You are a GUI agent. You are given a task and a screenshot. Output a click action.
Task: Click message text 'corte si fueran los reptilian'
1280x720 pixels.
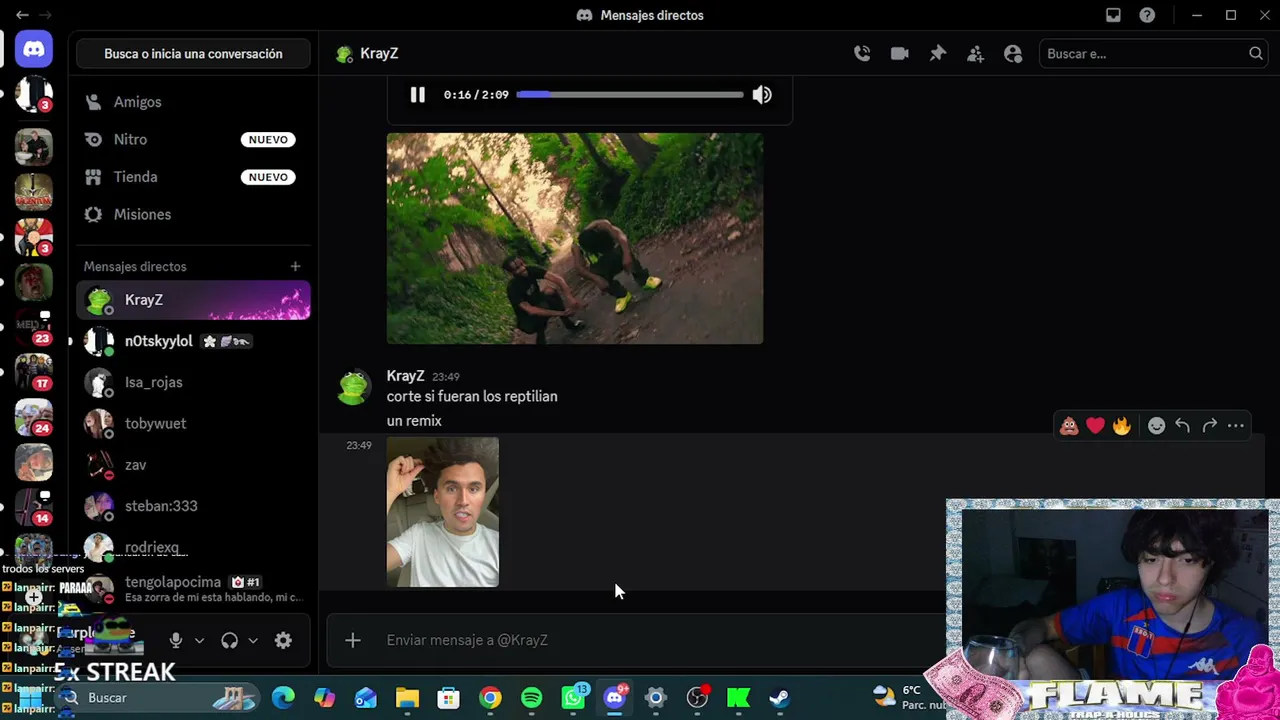tap(472, 396)
